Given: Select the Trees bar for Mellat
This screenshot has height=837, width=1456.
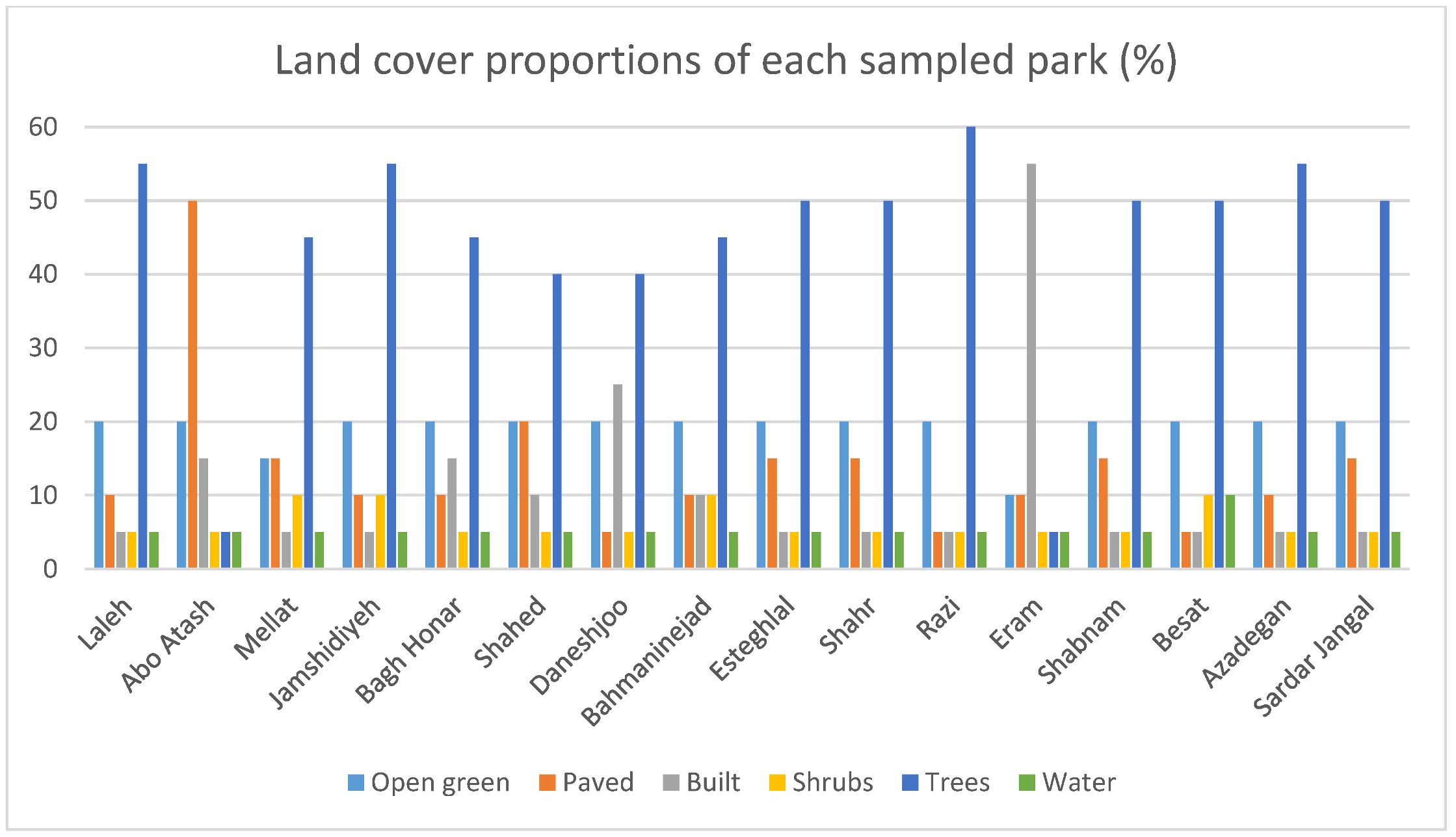Looking at the screenshot, I should 308,403.
